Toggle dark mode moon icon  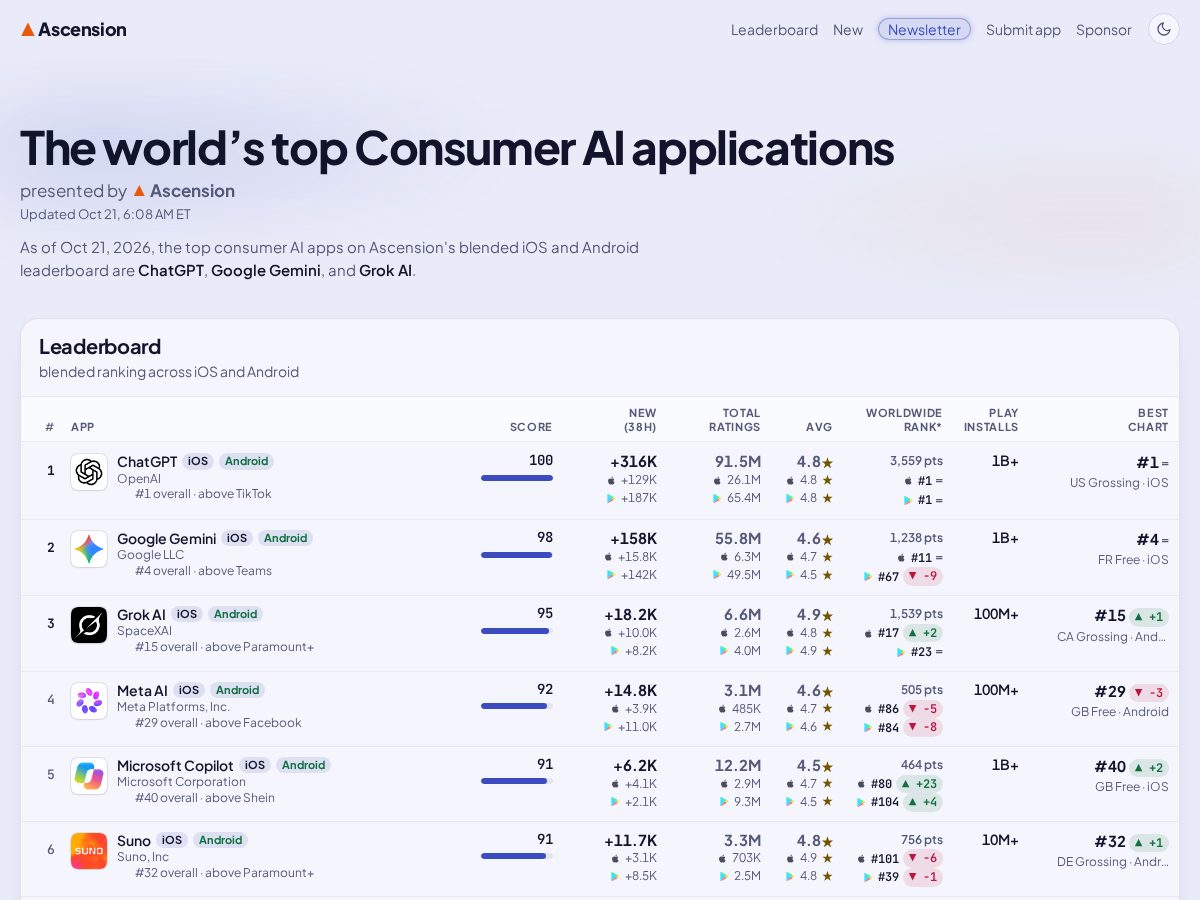pyautogui.click(x=1164, y=29)
